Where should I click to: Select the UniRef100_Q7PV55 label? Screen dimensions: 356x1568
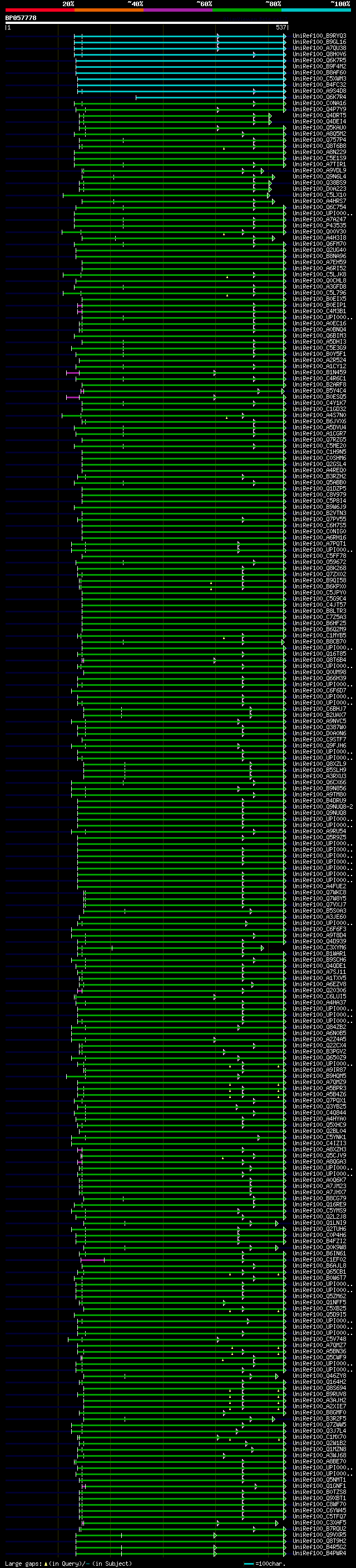pyautogui.click(x=319, y=519)
